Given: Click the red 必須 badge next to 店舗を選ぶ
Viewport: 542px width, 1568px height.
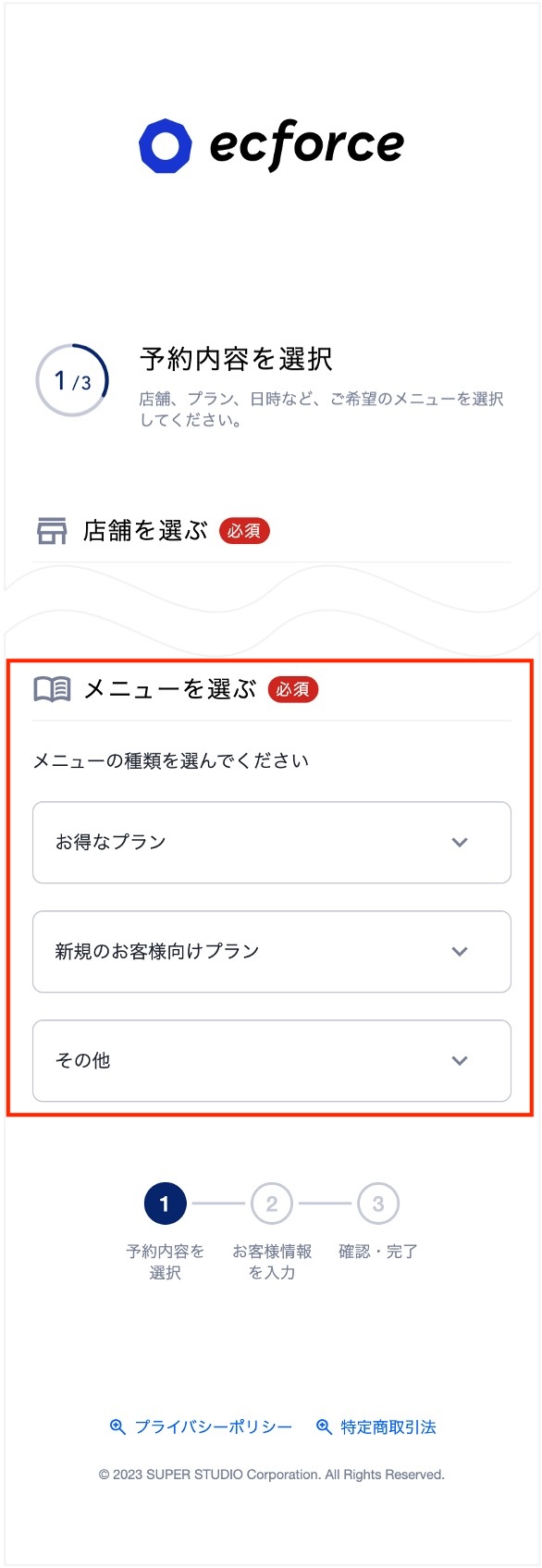Looking at the screenshot, I should tap(244, 531).
